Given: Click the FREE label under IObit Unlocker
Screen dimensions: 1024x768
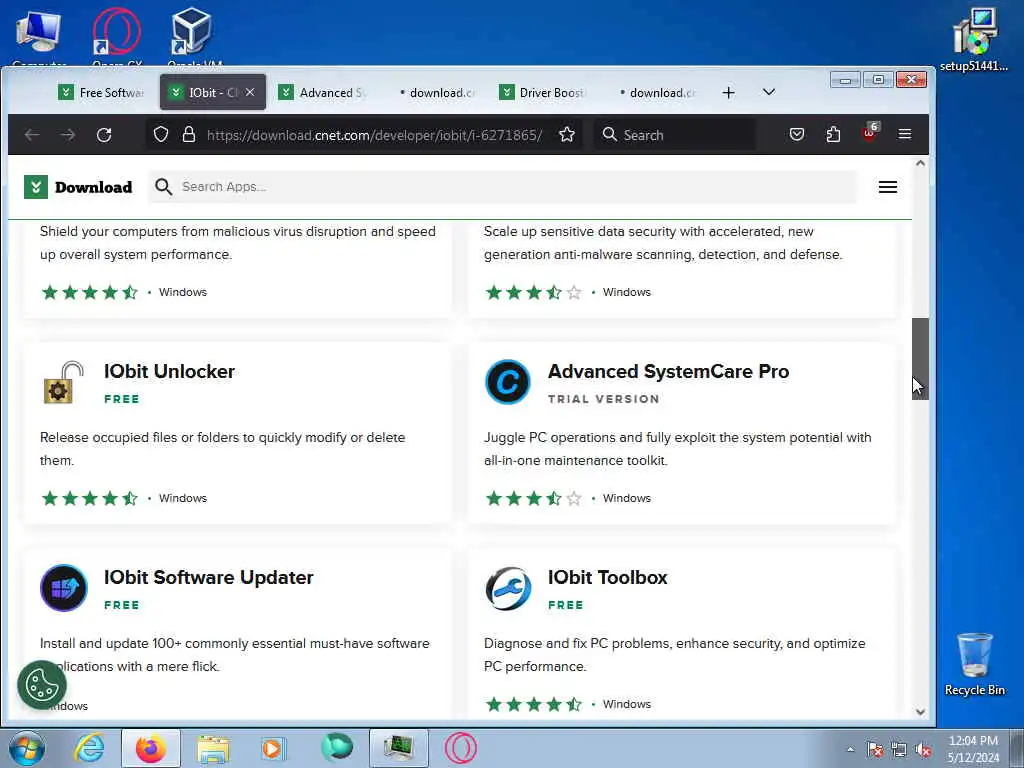Looking at the screenshot, I should (121, 399).
